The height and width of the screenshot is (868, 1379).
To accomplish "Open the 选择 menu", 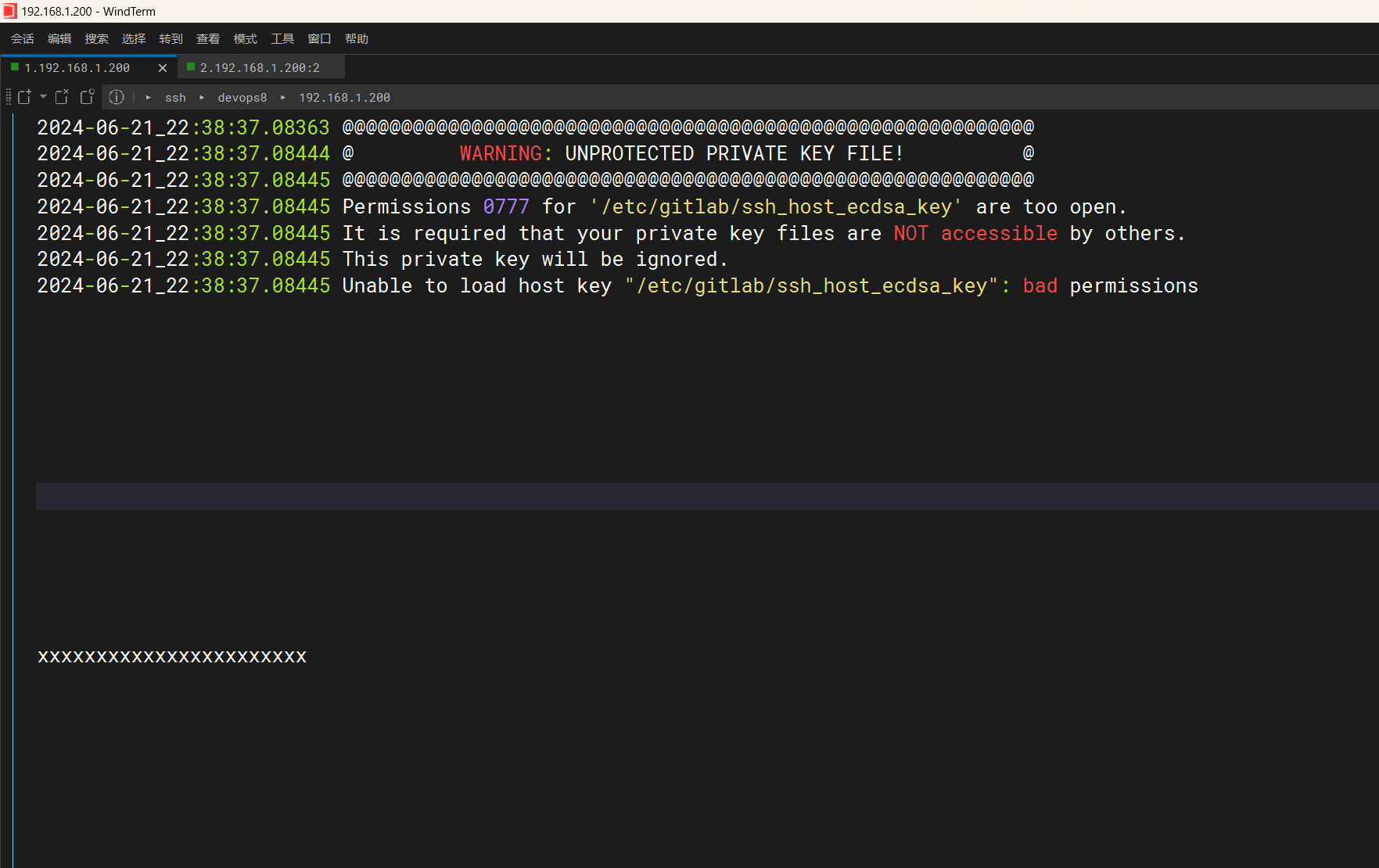I will pyautogui.click(x=134, y=39).
